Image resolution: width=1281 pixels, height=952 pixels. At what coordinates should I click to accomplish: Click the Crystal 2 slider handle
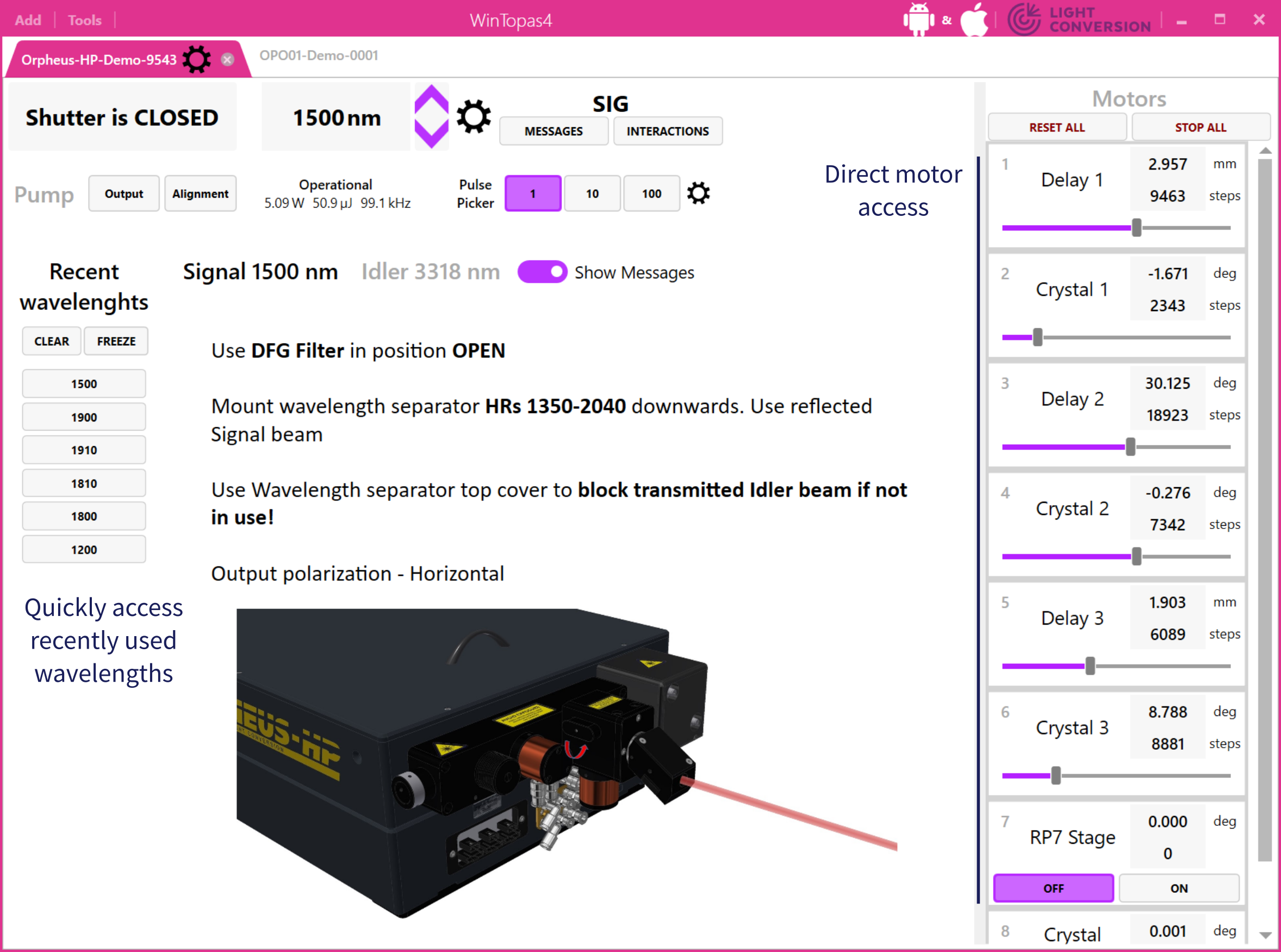[1137, 556]
